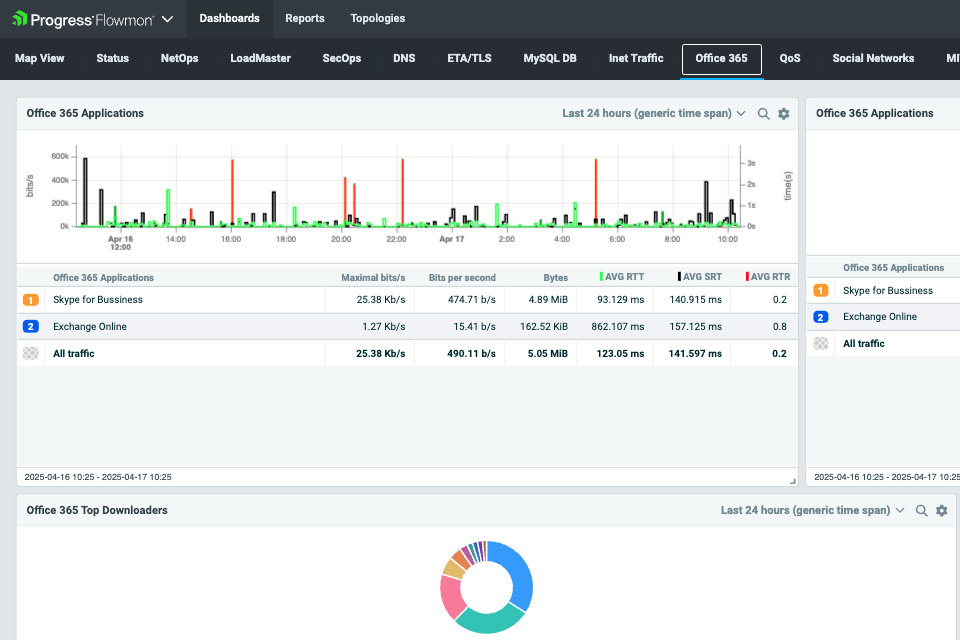960x640 pixels.
Task: Click the search icon in Top Downloaders widget
Action: pos(922,511)
